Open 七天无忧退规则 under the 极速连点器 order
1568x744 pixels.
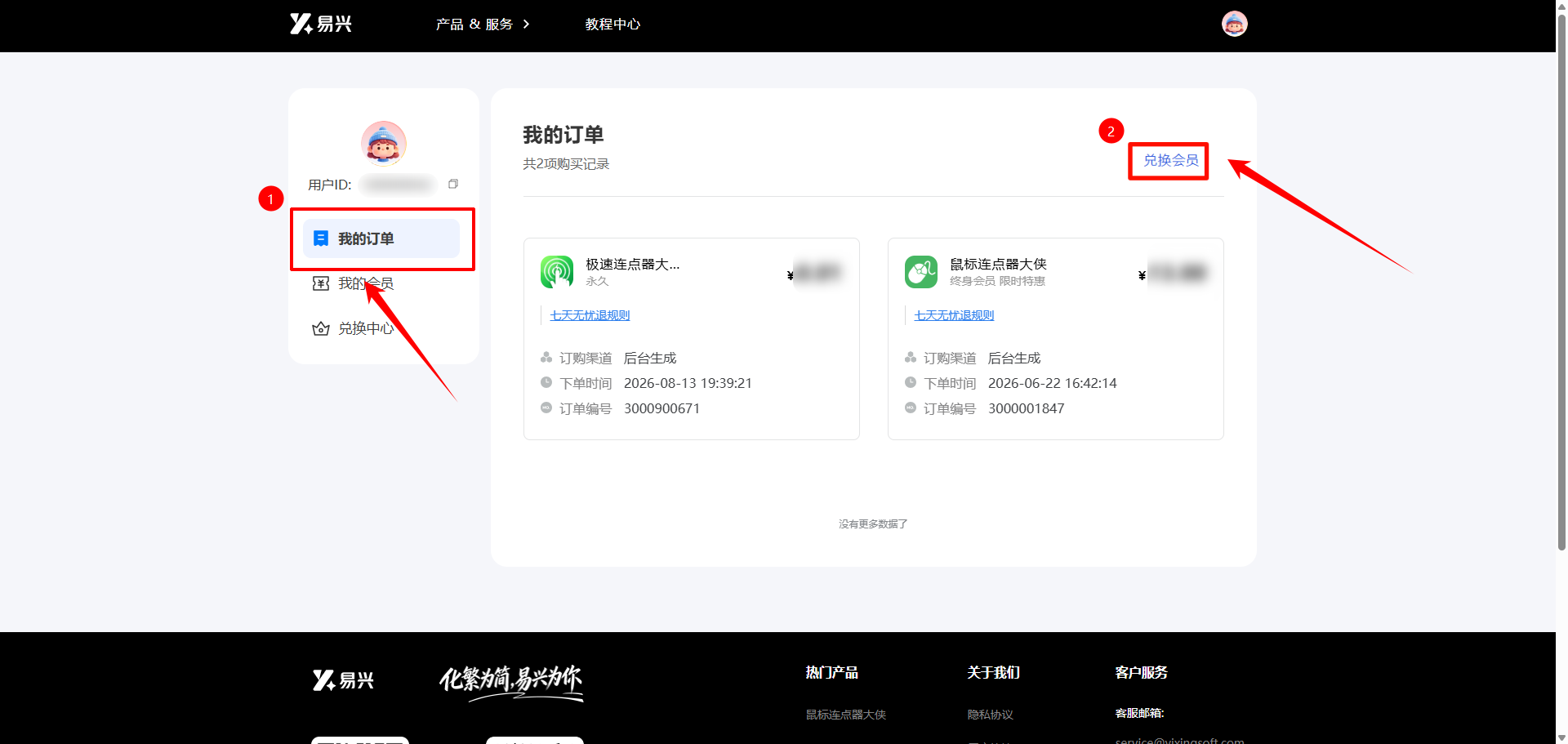(590, 315)
